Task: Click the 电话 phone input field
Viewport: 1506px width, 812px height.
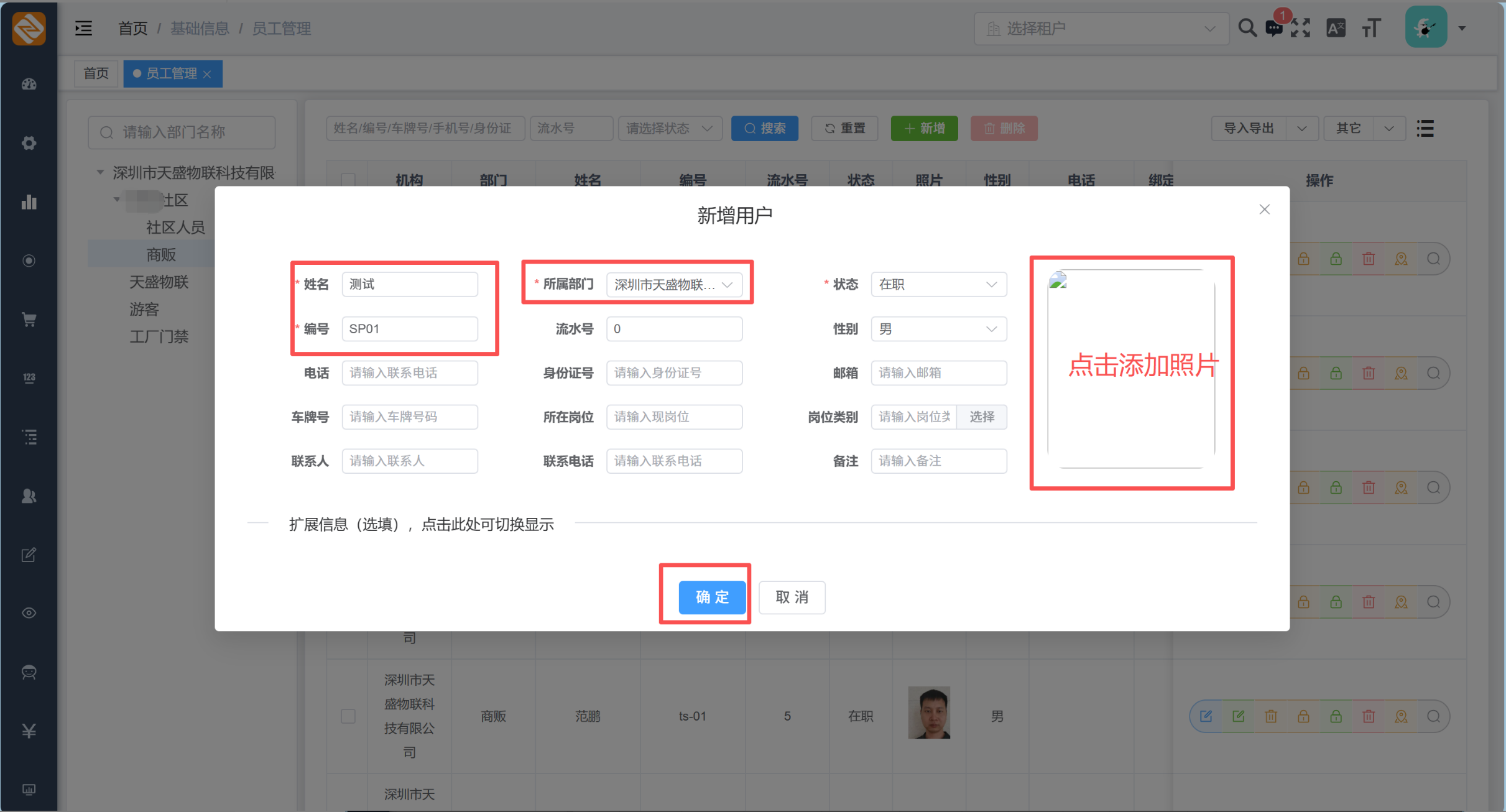Action: [409, 373]
